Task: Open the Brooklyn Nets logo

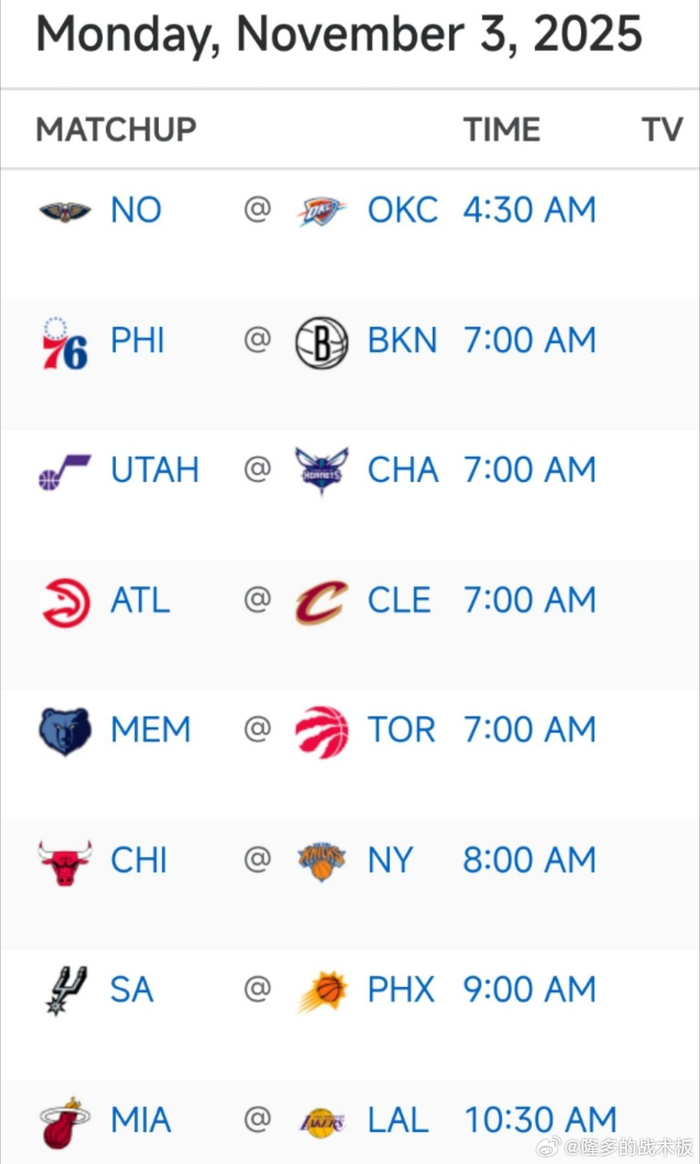Action: coord(321,339)
